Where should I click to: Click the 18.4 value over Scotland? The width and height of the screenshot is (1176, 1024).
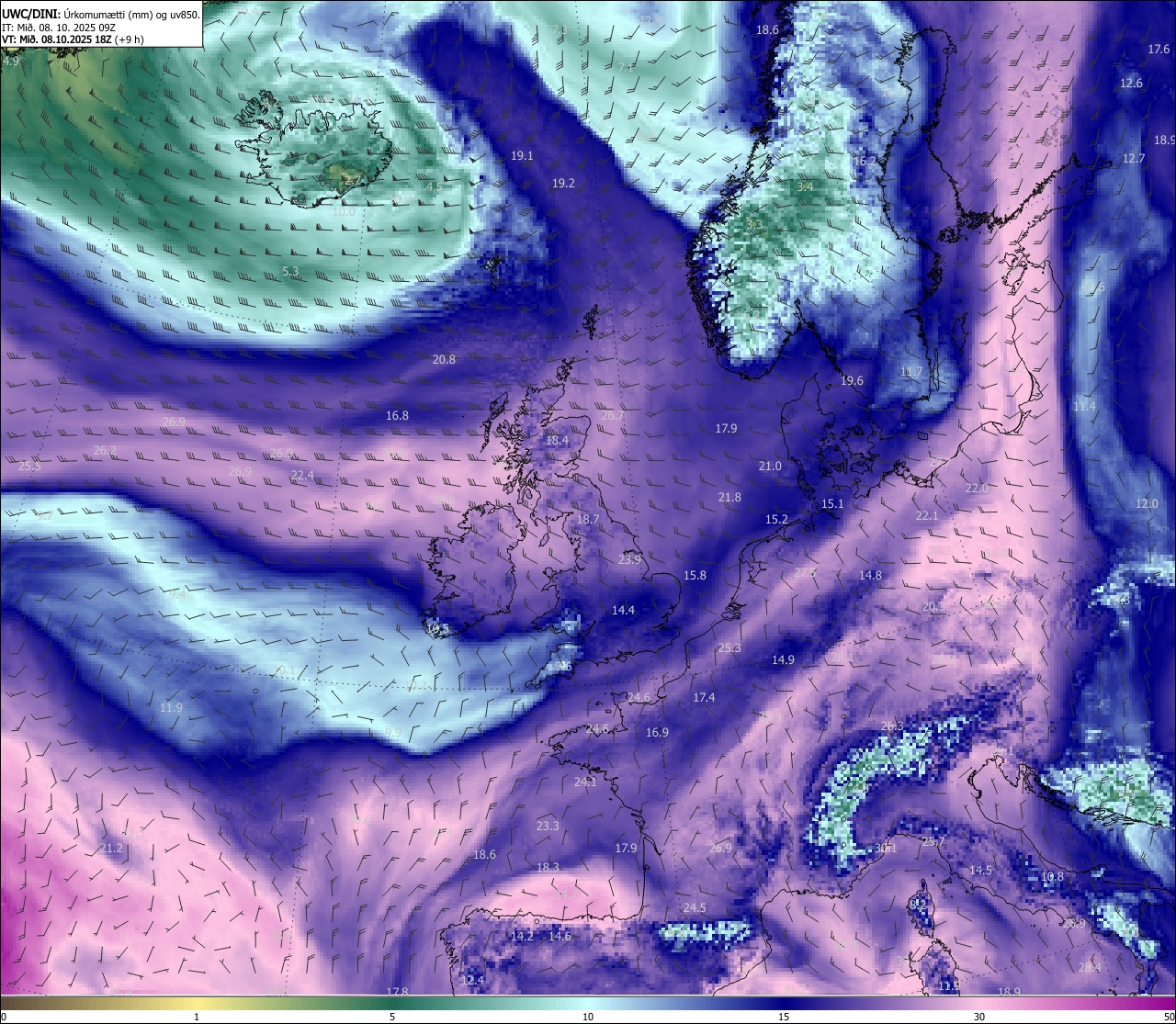pos(557,441)
